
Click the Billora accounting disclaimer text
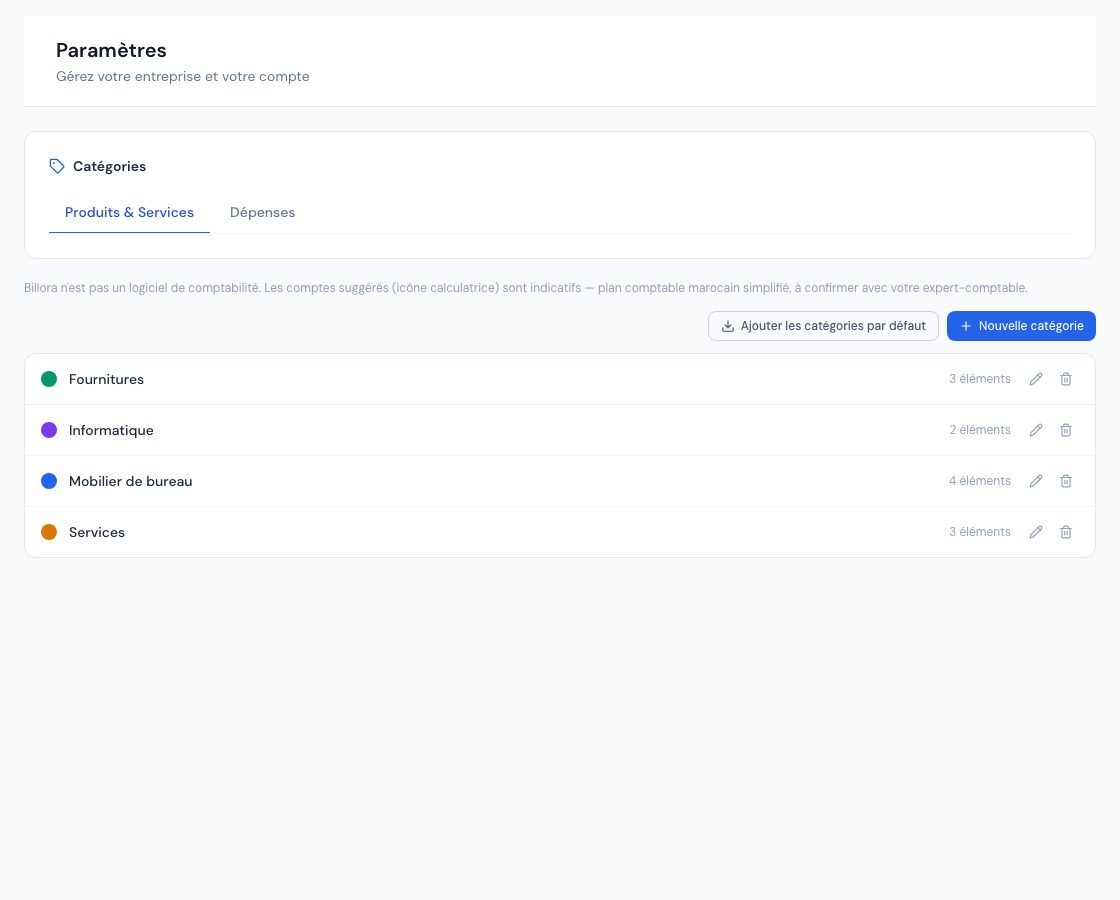[x=526, y=288]
